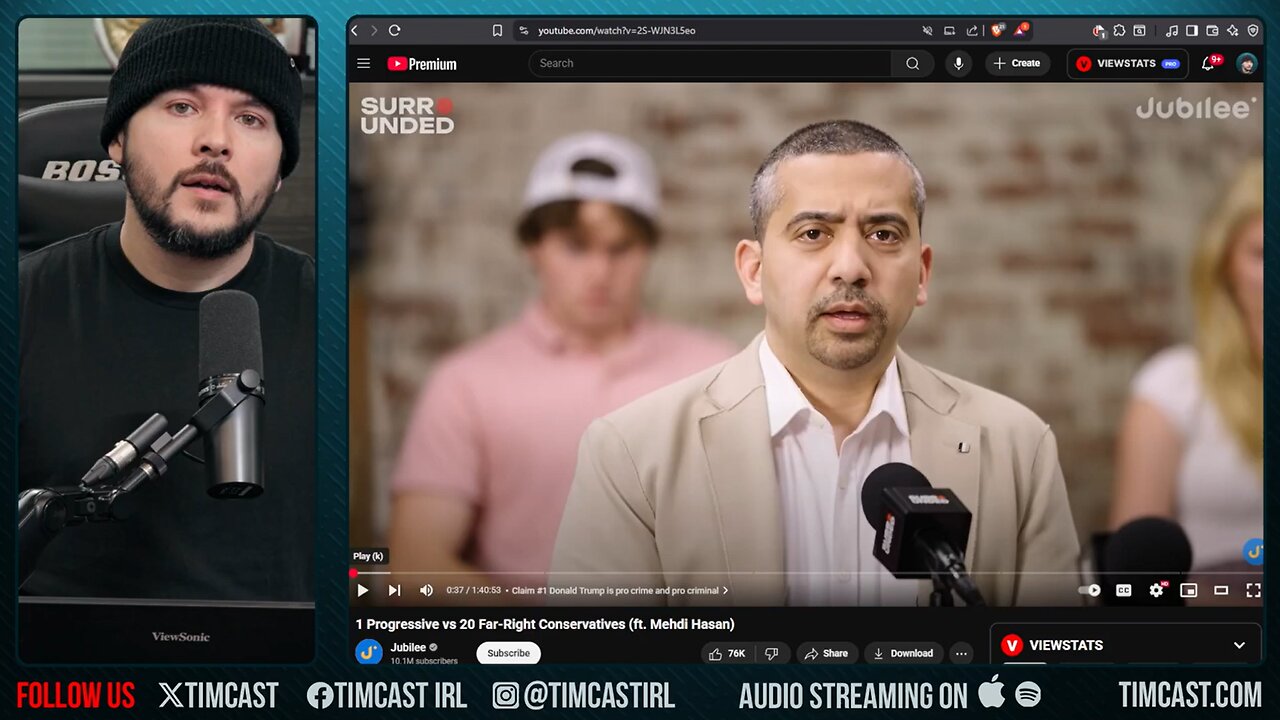Screen dimensions: 1280x720
Task: Expand the chapter title Claim #1 chevron
Action: point(725,590)
